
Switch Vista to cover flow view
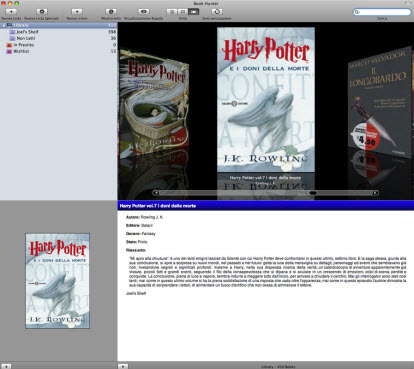pos(194,12)
